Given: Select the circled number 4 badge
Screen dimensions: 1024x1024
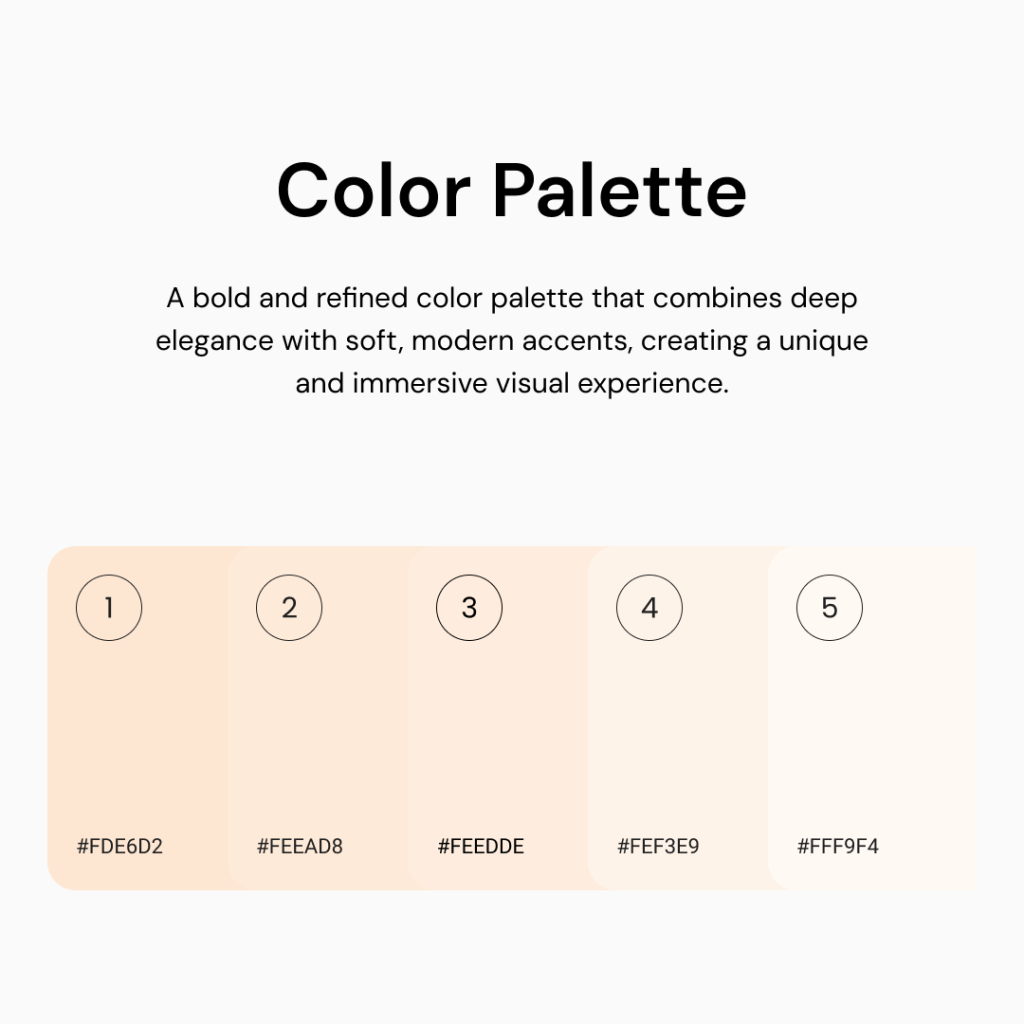Looking at the screenshot, I should [649, 607].
